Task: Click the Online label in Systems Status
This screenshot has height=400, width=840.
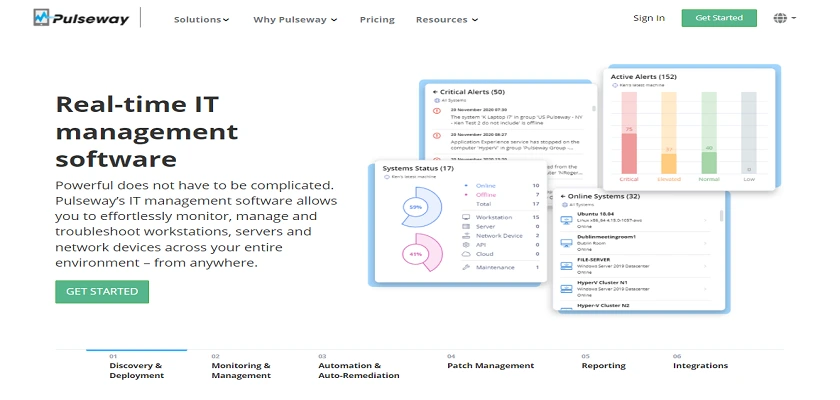Action: [x=485, y=185]
